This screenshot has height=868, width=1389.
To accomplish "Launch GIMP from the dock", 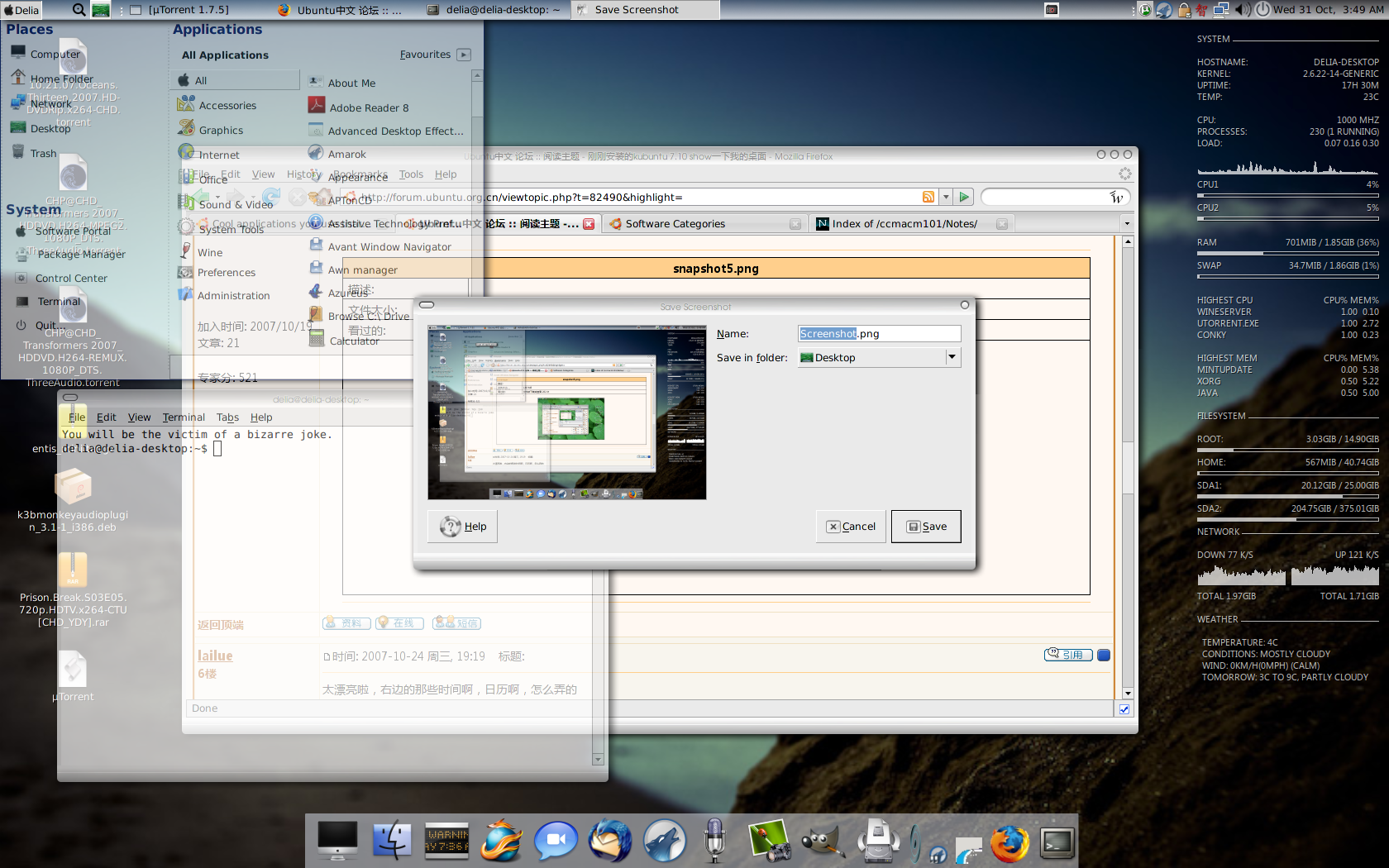I will [x=823, y=842].
